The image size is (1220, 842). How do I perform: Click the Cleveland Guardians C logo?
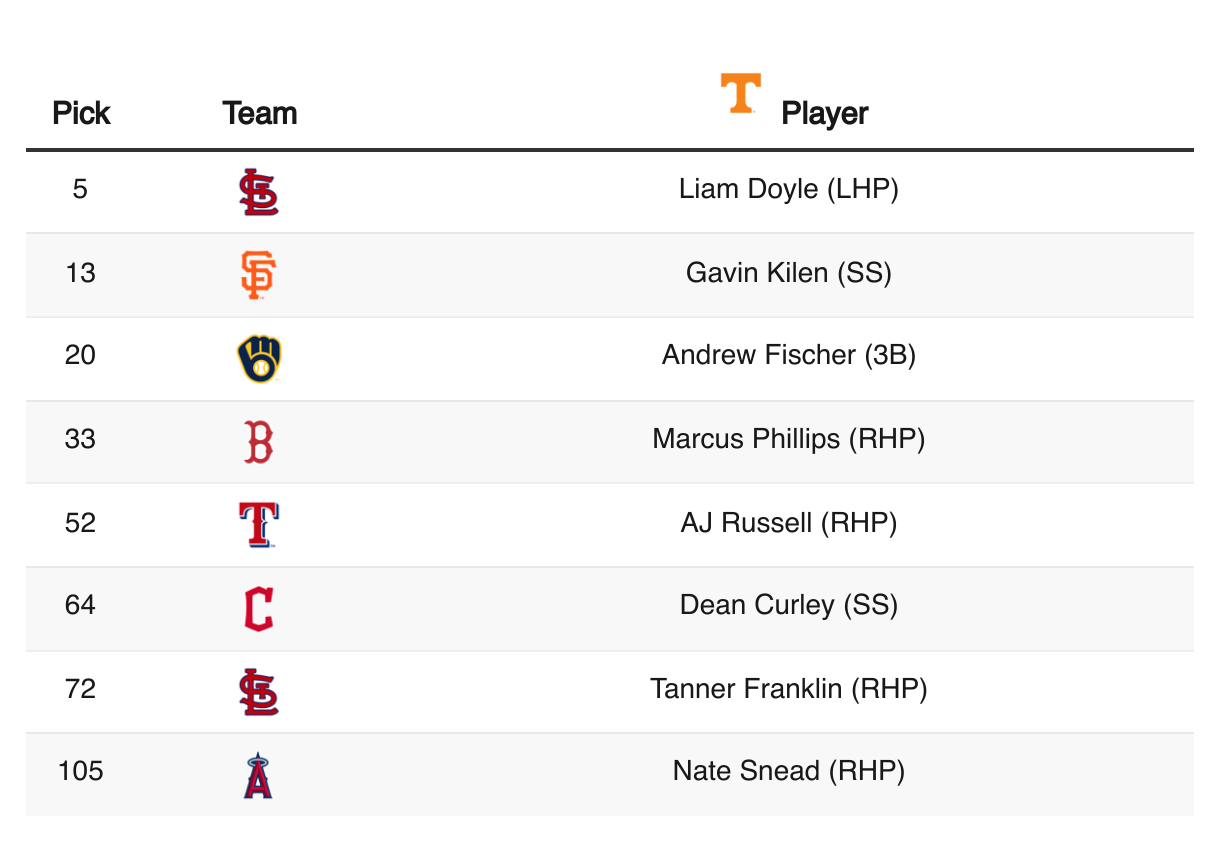(x=259, y=609)
